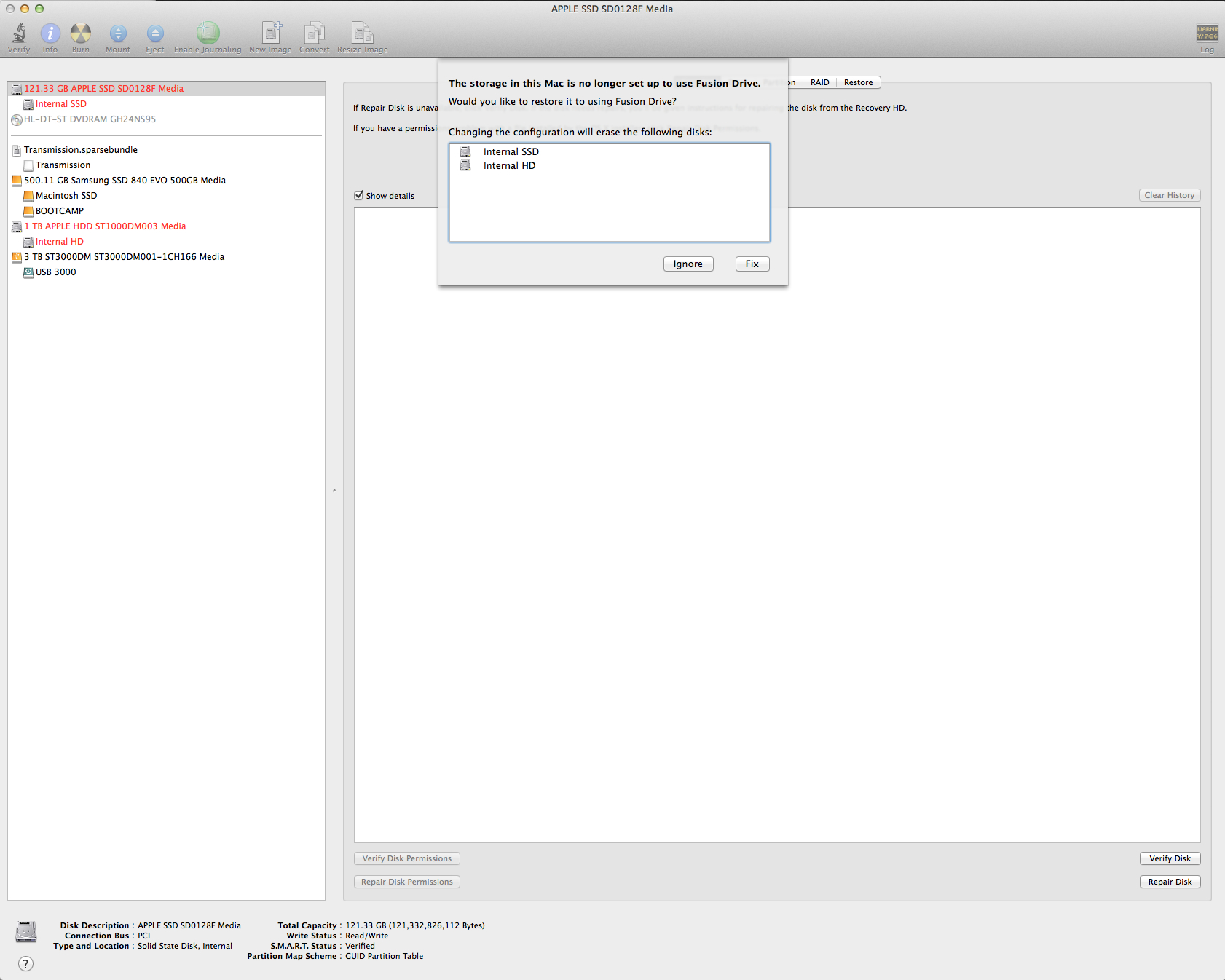Click the Verify Disk button
This screenshot has height=980, width=1225.
[1170, 858]
